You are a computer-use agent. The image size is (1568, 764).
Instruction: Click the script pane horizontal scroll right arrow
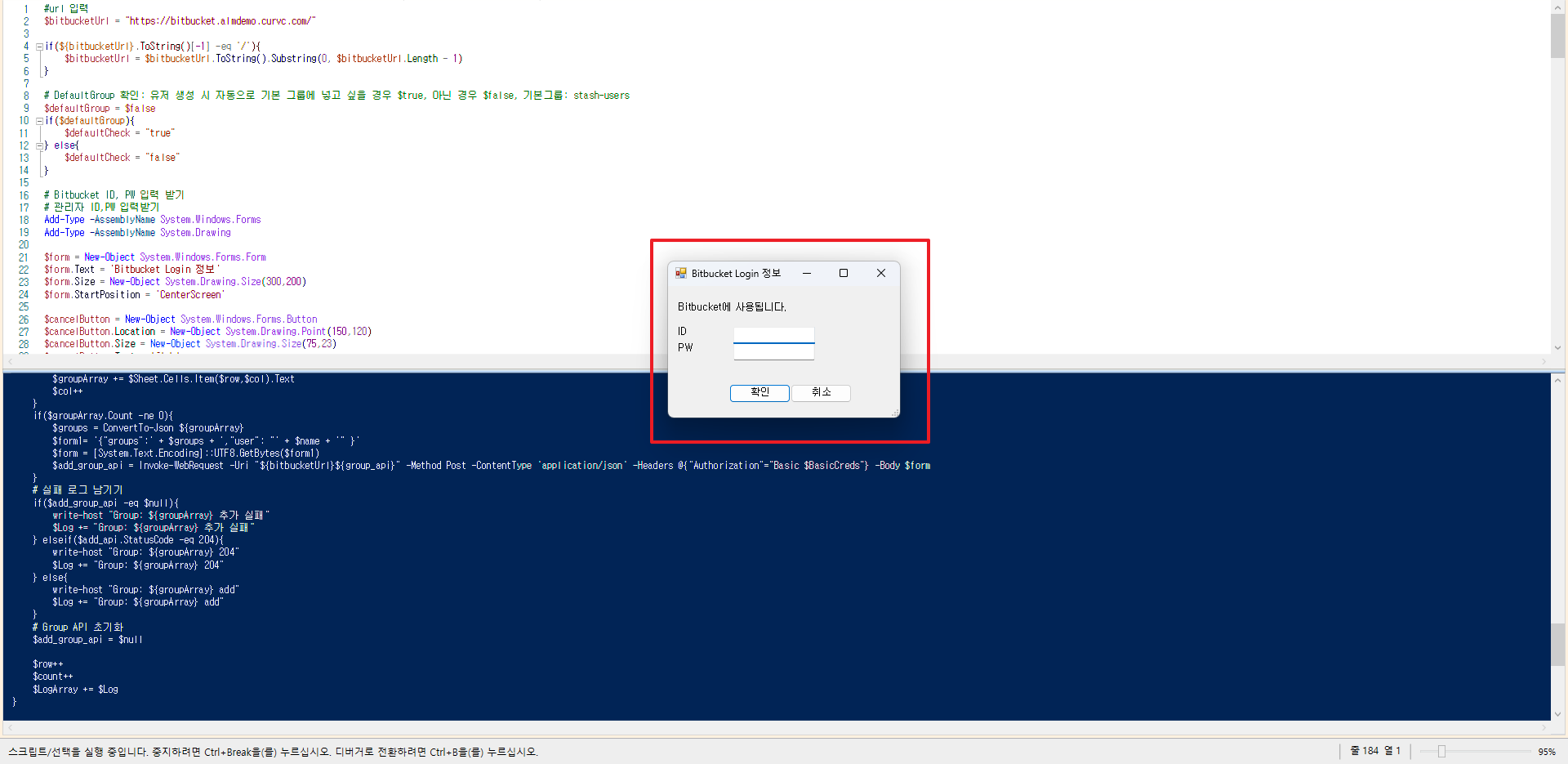pyautogui.click(x=1543, y=361)
